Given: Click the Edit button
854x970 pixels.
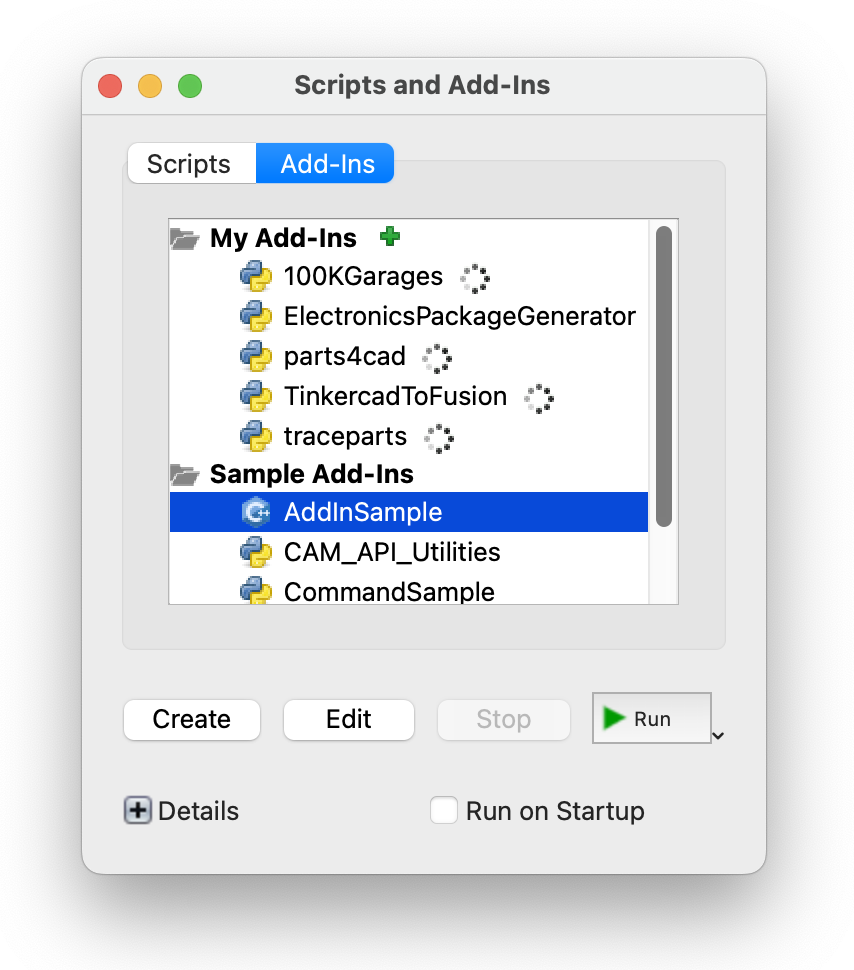Looking at the screenshot, I should point(348,719).
